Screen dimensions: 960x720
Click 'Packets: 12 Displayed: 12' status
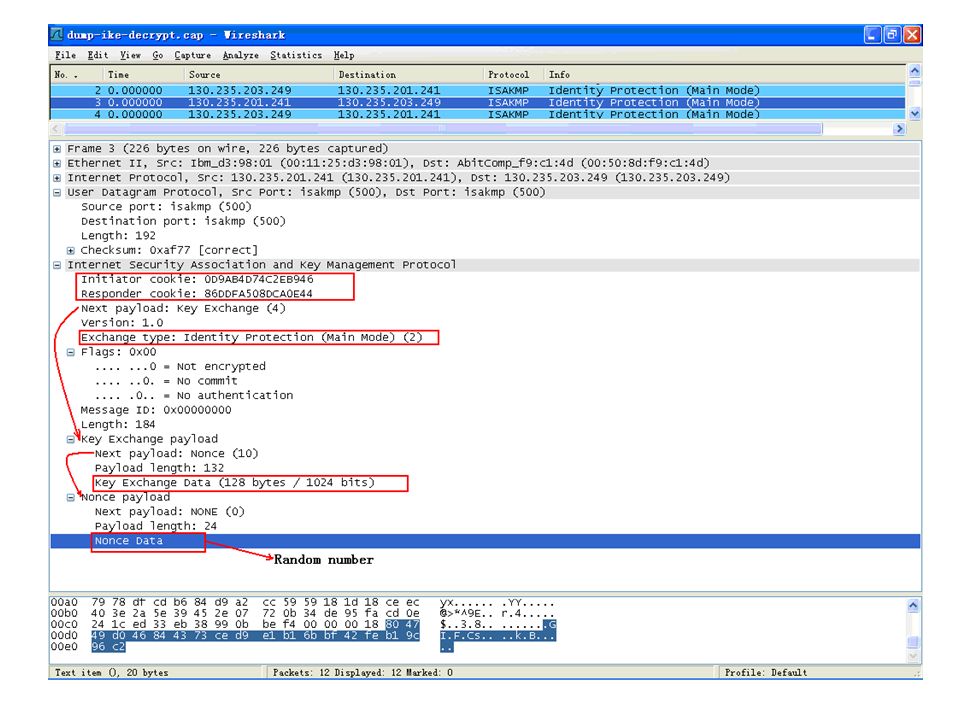tap(362, 673)
